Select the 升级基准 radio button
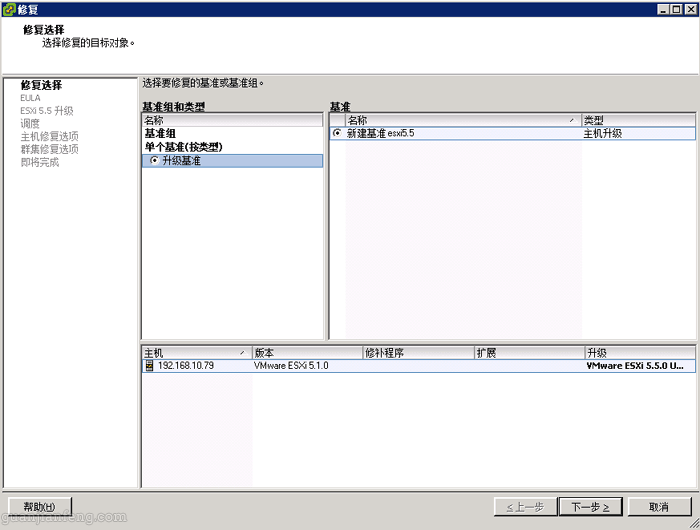The height and width of the screenshot is (530, 700). pos(154,160)
